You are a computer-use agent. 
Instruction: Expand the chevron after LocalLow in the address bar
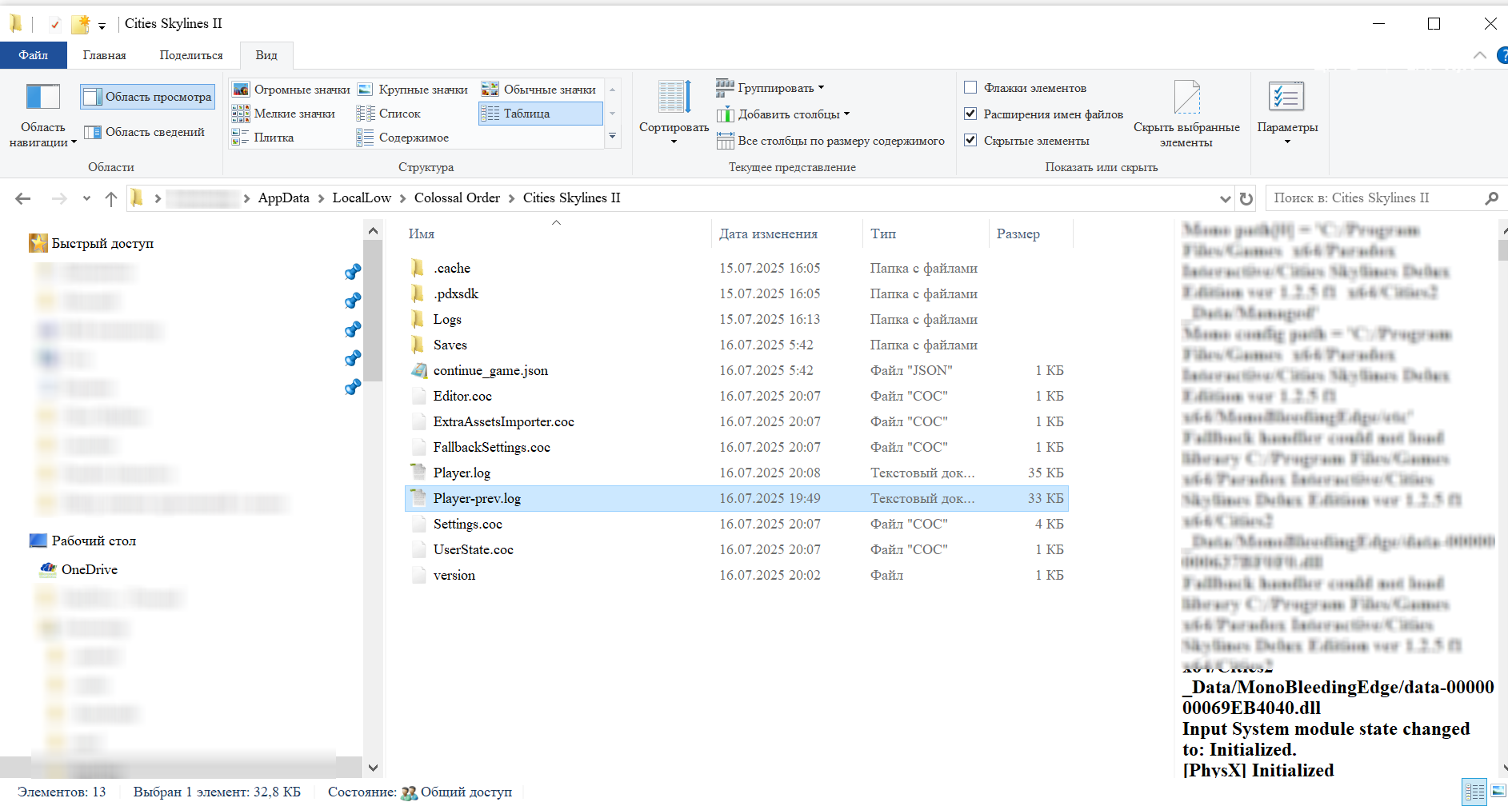pyautogui.click(x=403, y=198)
